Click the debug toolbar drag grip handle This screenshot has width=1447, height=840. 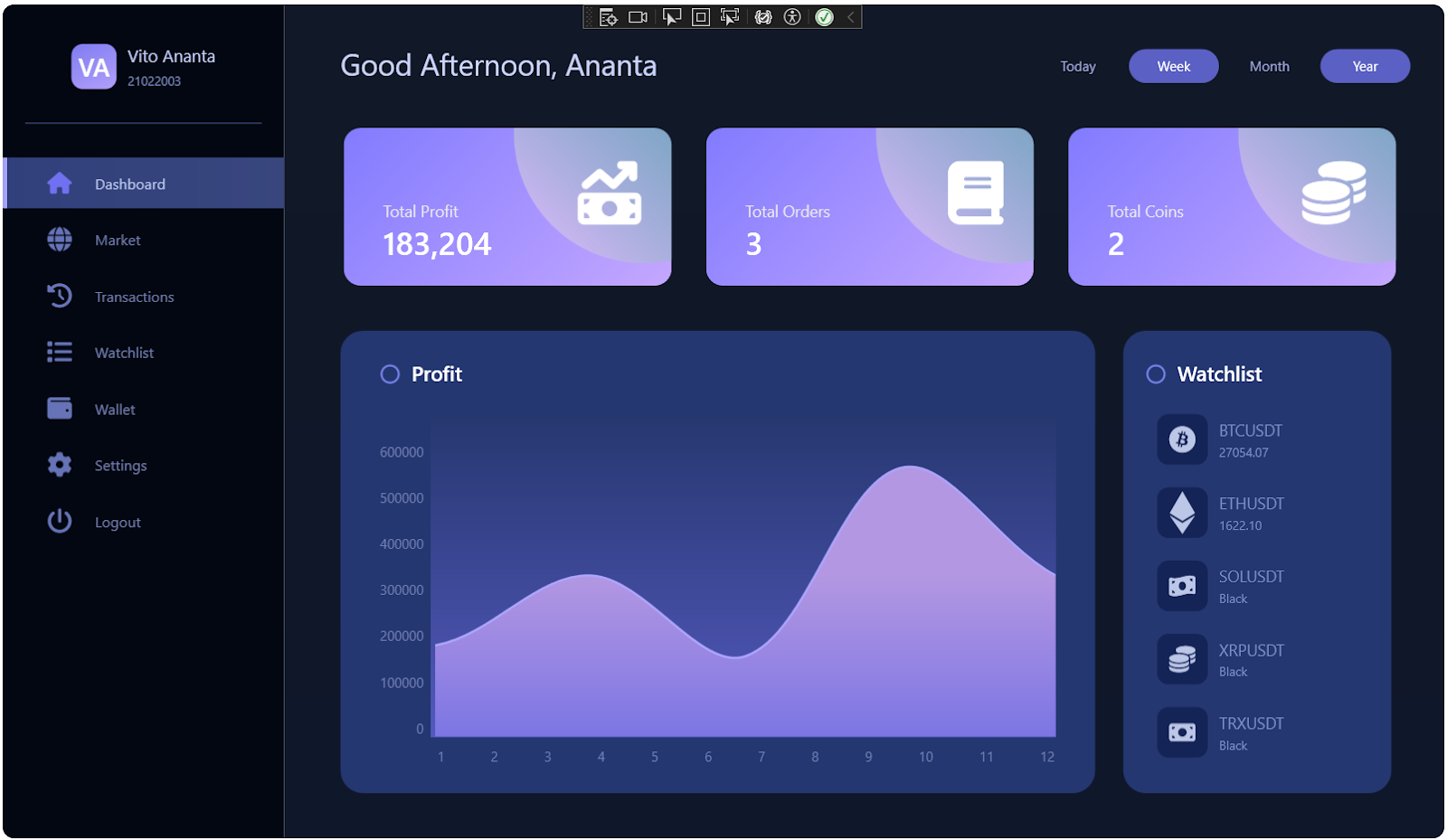tap(590, 17)
